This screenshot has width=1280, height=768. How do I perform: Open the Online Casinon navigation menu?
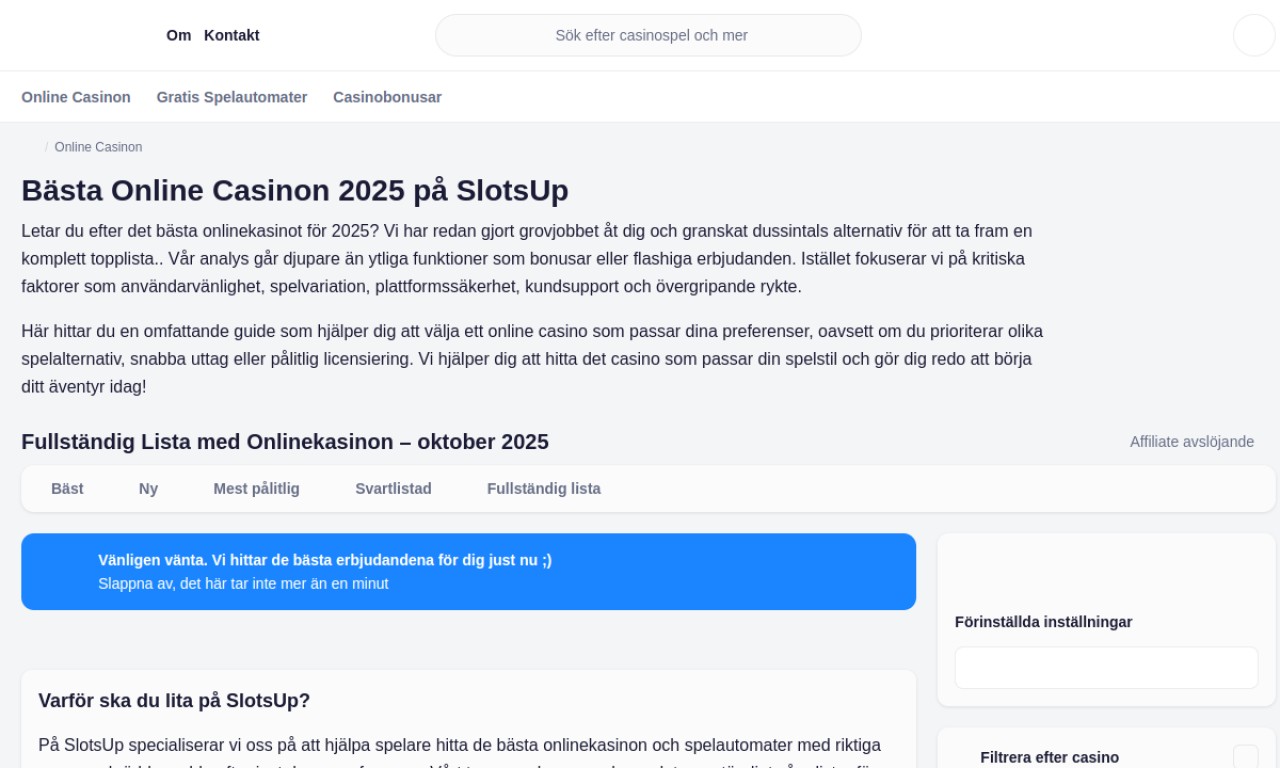(76, 97)
